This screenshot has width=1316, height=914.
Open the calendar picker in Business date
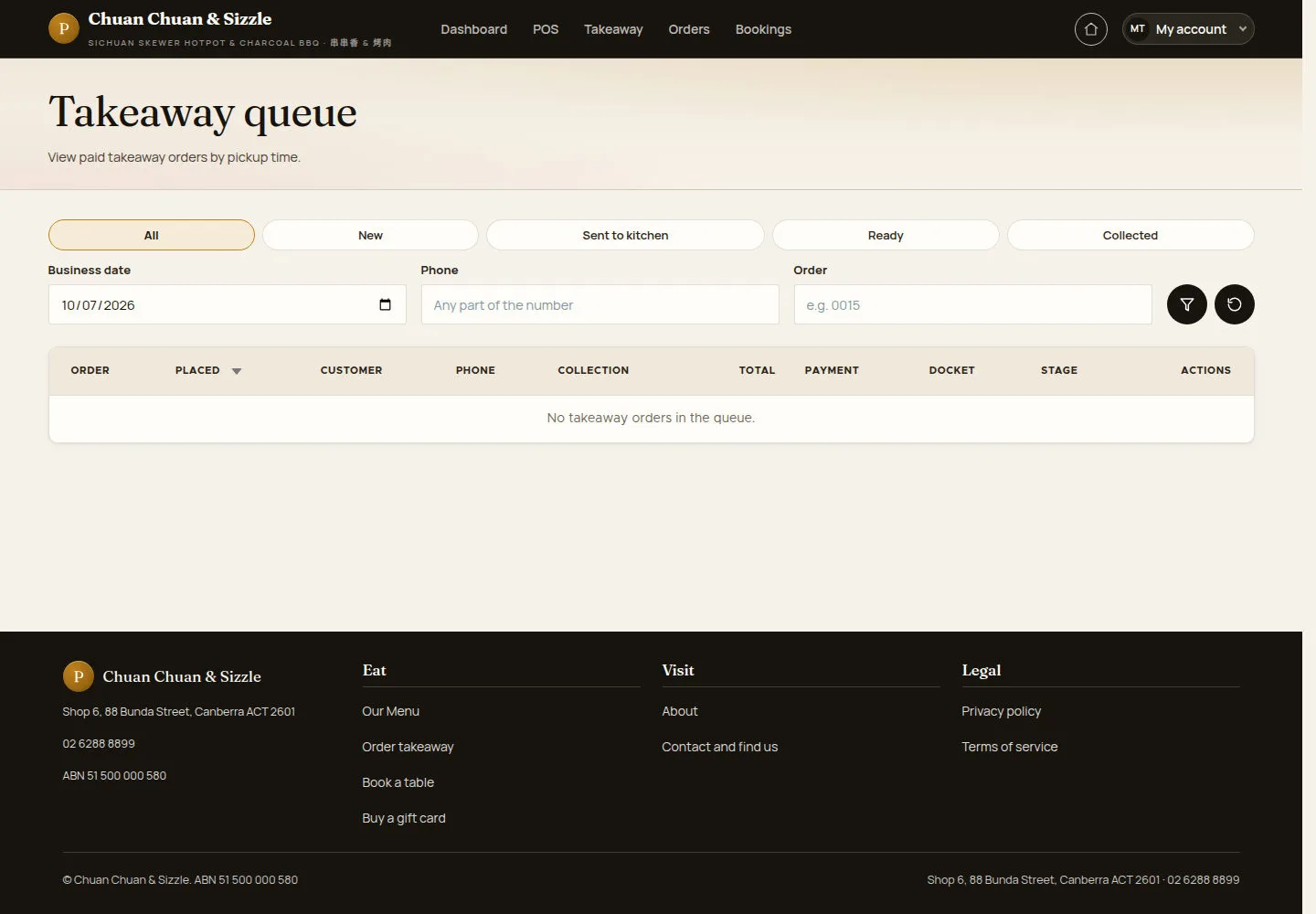(x=385, y=304)
